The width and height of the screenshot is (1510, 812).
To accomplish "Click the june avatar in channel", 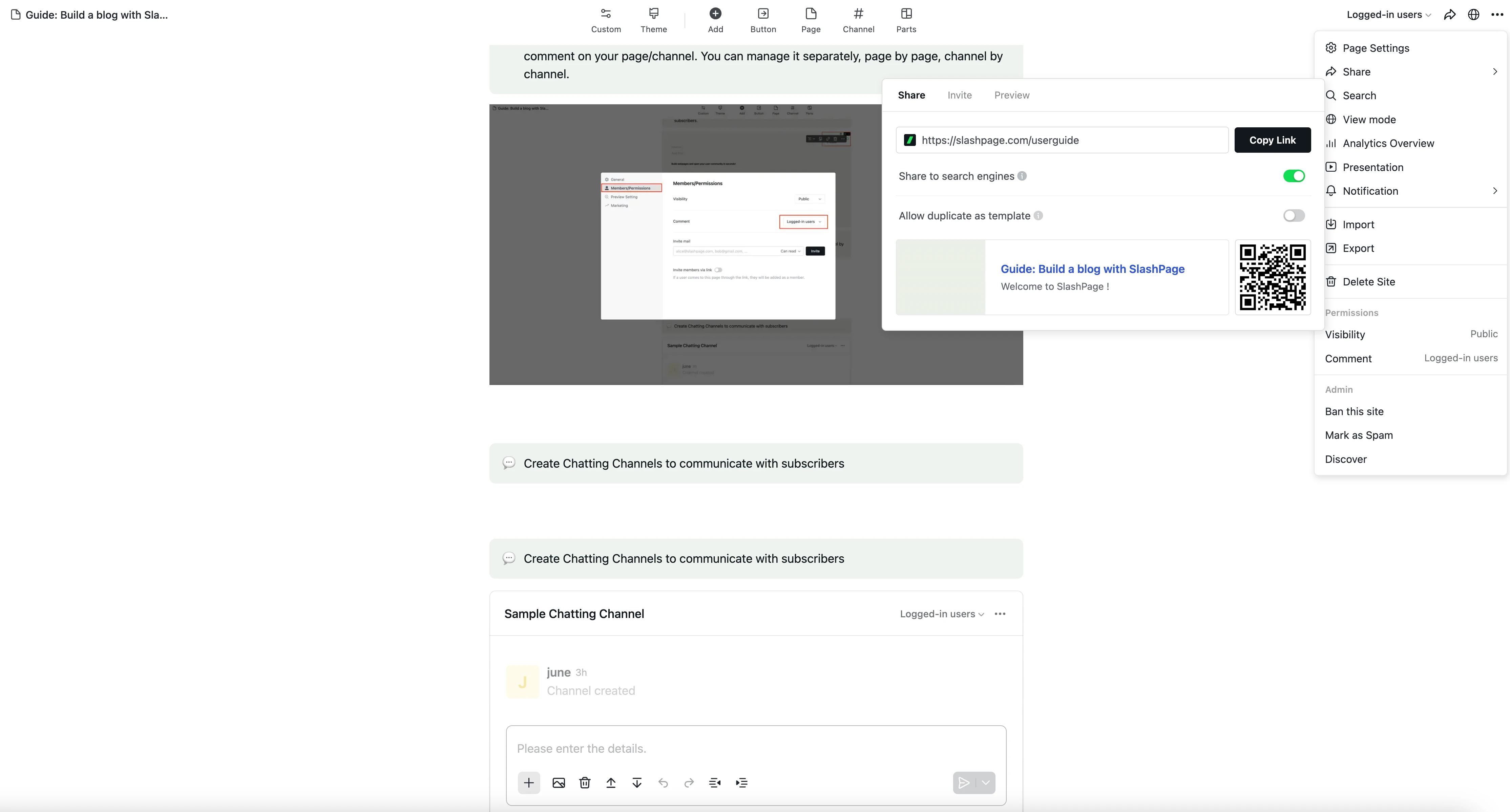I will tap(522, 681).
